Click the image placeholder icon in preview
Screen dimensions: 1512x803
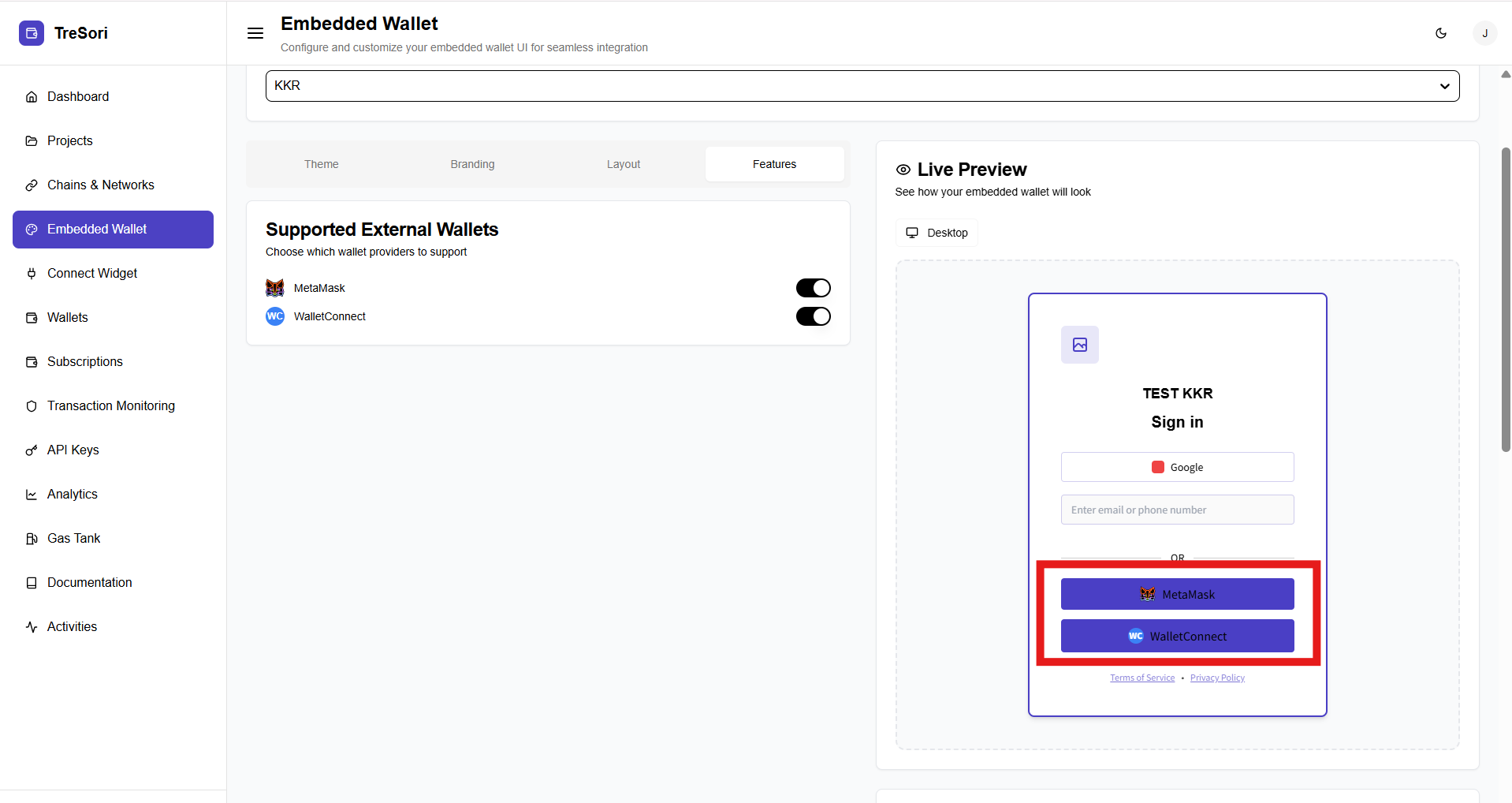point(1079,345)
